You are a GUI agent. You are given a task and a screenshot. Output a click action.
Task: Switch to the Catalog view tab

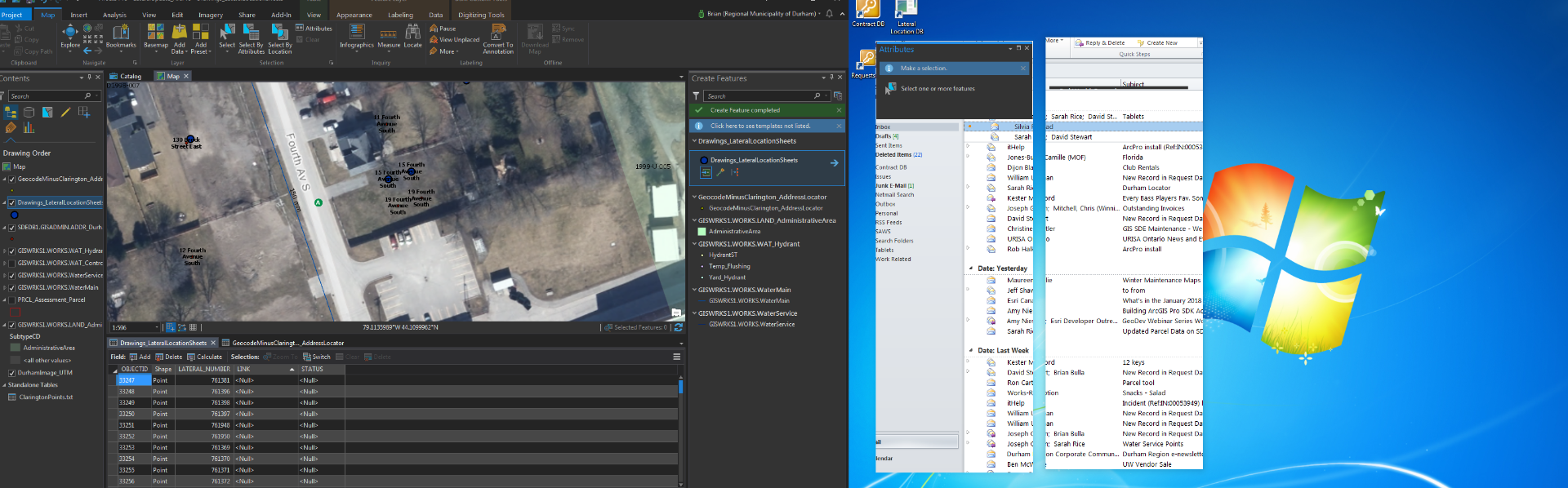[126, 76]
